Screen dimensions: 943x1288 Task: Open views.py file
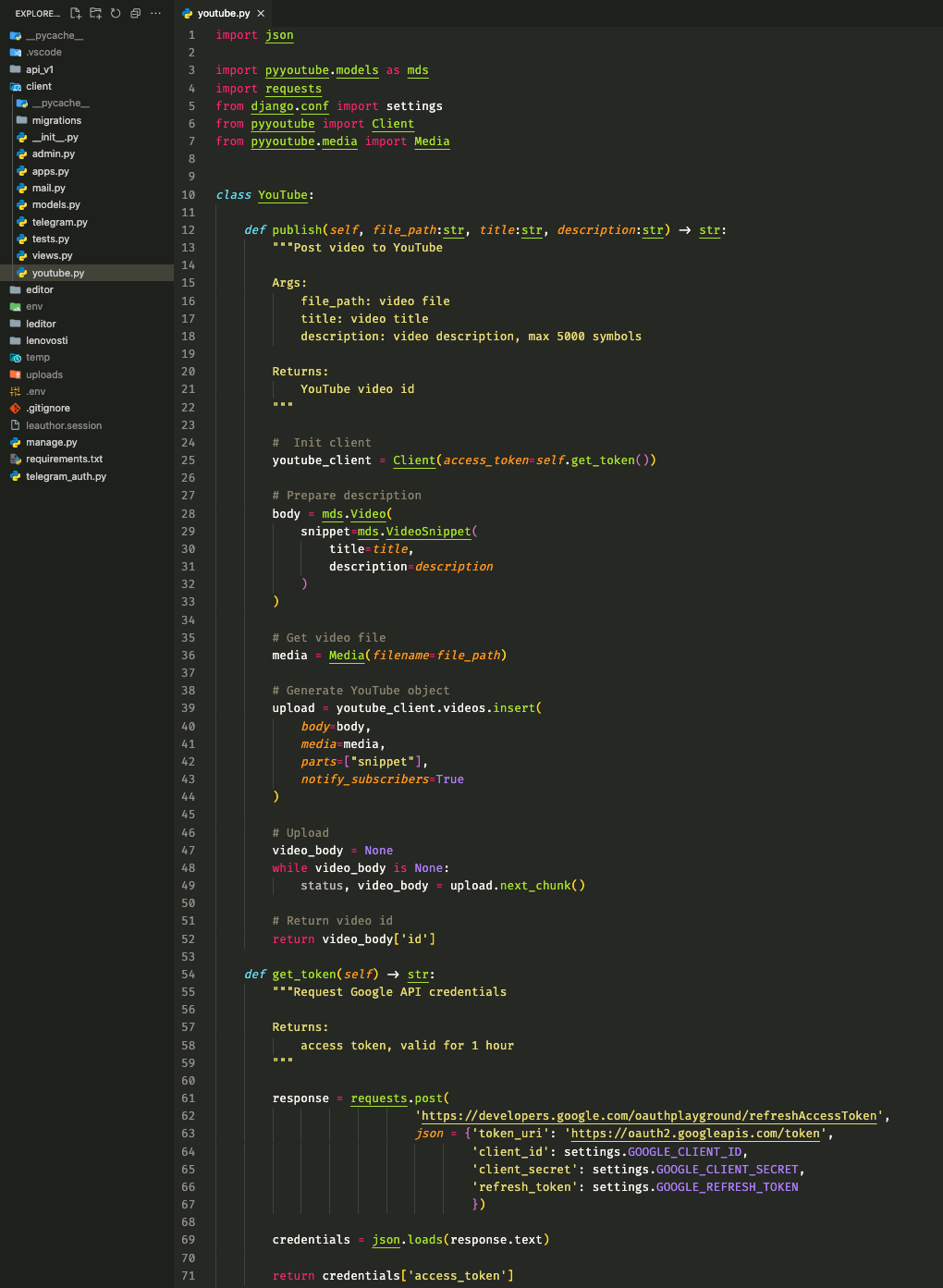tap(87, 255)
